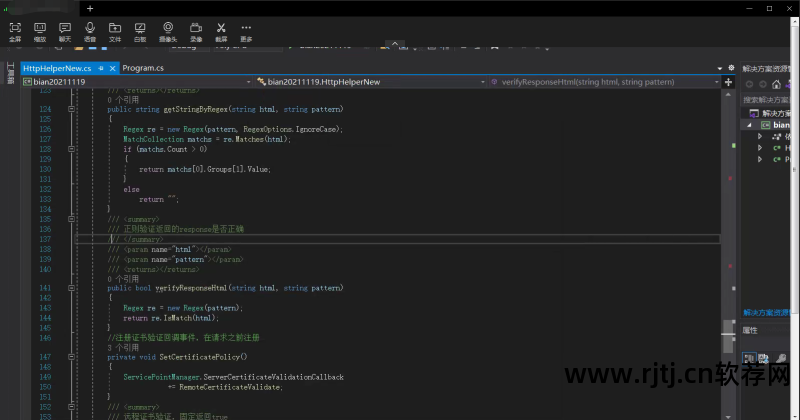The image size is (800, 420).
Task: Click the 属性 properties panel title
Action: tap(750, 330)
